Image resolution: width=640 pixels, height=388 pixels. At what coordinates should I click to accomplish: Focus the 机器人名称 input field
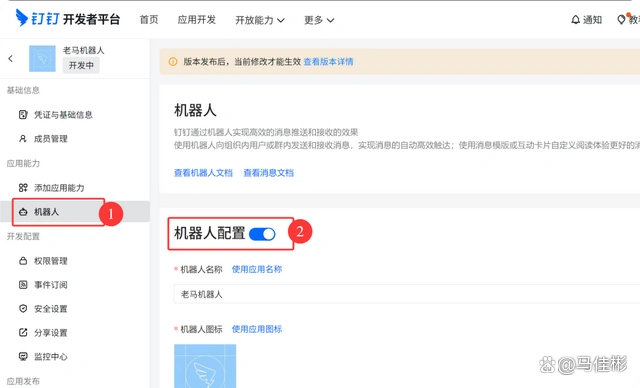(407, 294)
